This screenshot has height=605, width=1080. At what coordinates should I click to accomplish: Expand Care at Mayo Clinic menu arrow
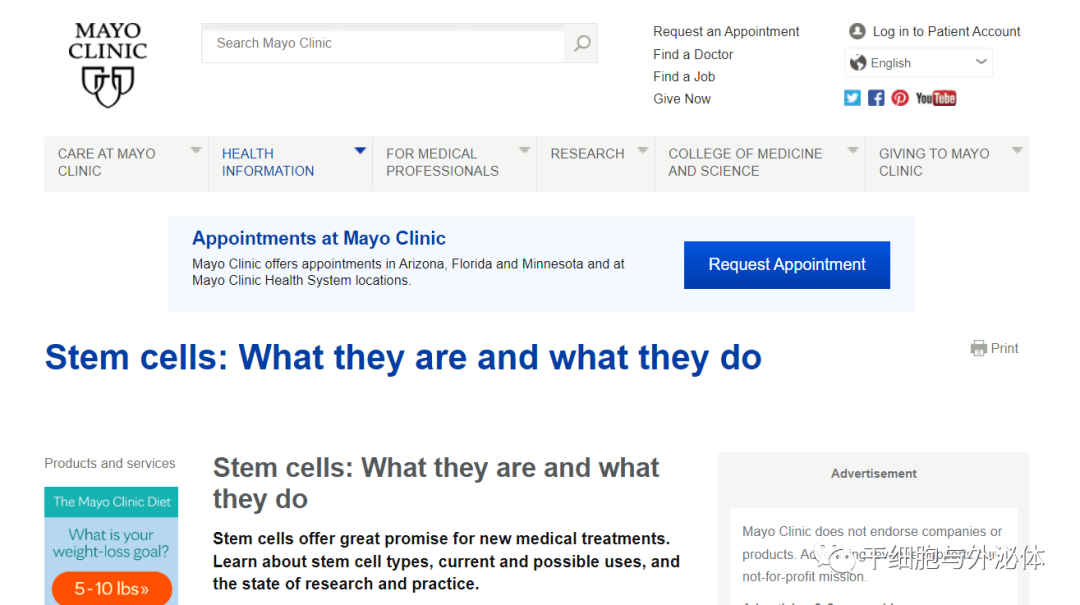(x=196, y=150)
